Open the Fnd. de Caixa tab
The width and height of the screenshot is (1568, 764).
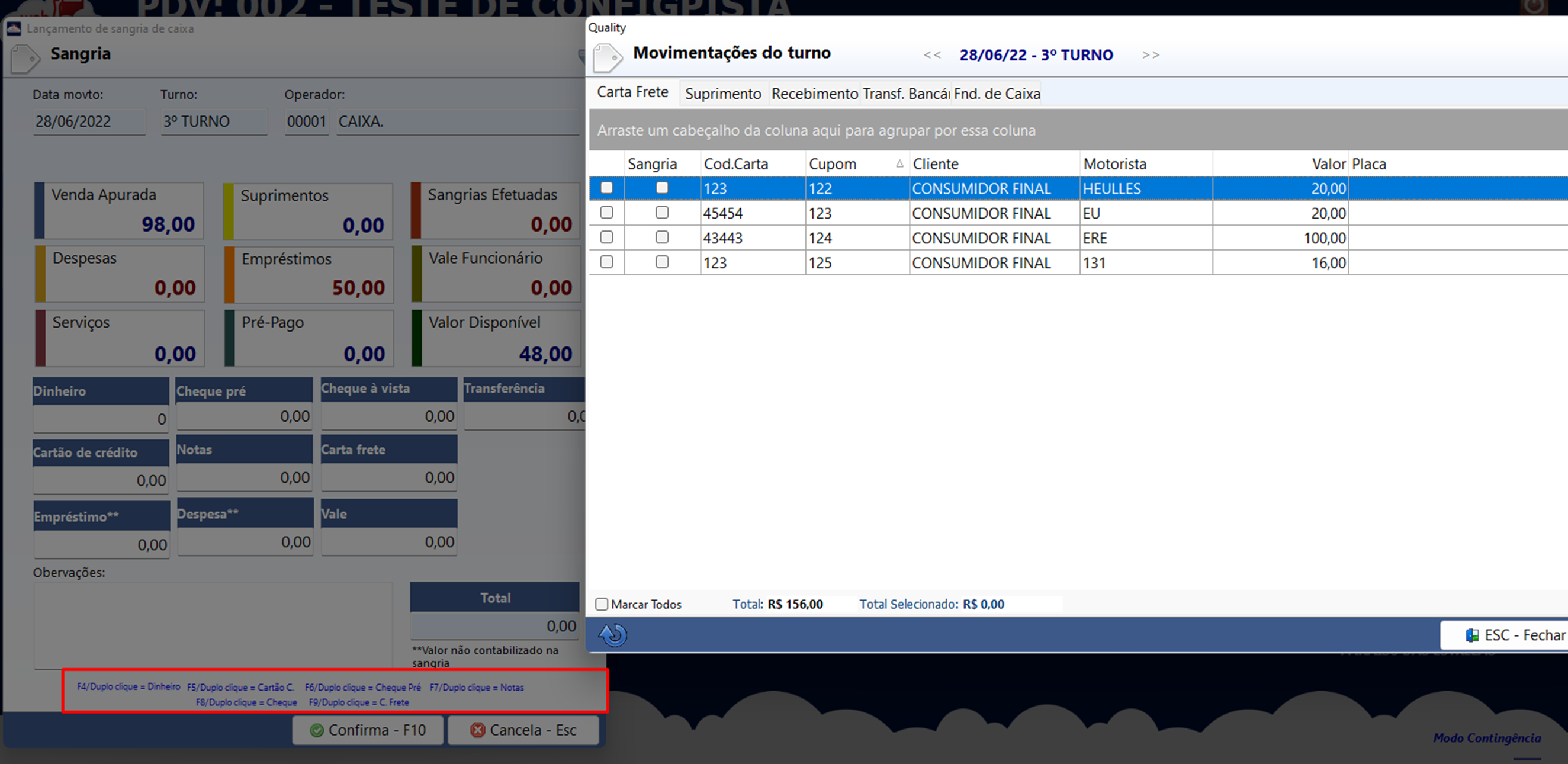pyautogui.click(x=997, y=94)
